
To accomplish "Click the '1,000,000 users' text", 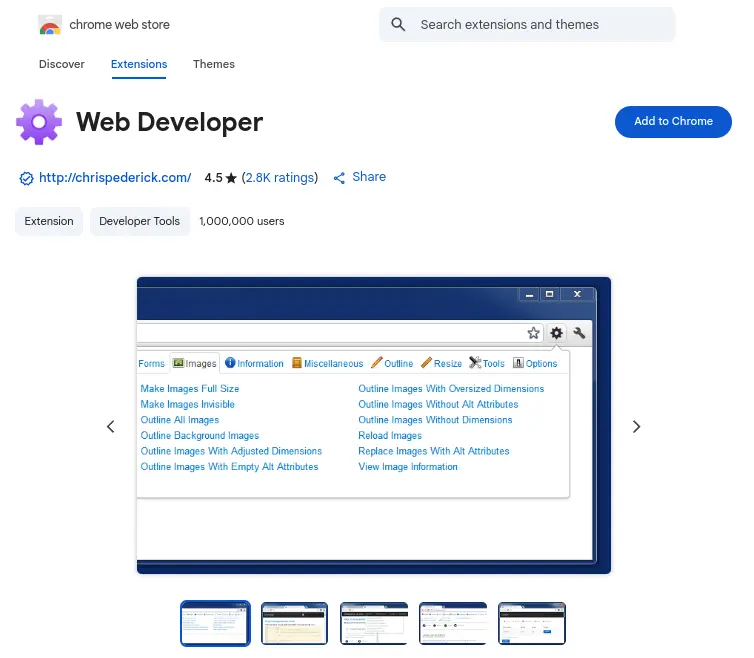I will [241, 221].
